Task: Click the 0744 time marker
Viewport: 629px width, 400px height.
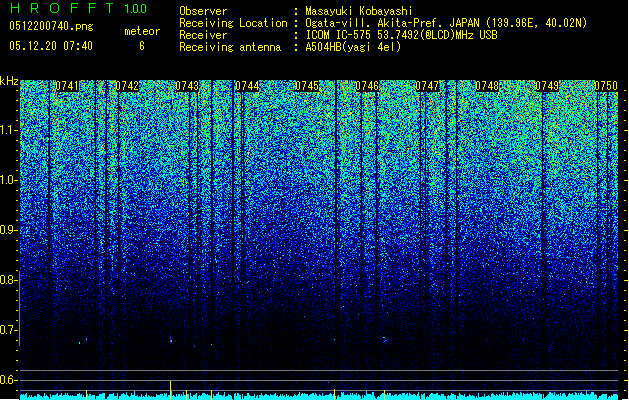Action: (247, 86)
